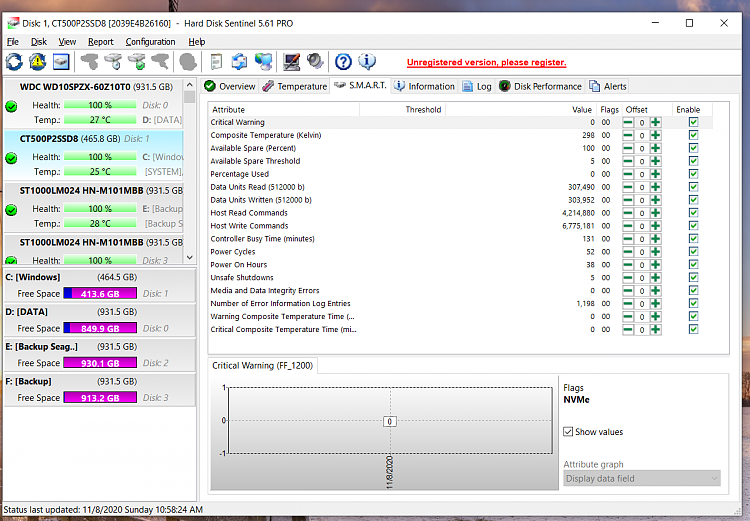Click disk list scroll down arrow
The image size is (750, 521).
pos(189,257)
